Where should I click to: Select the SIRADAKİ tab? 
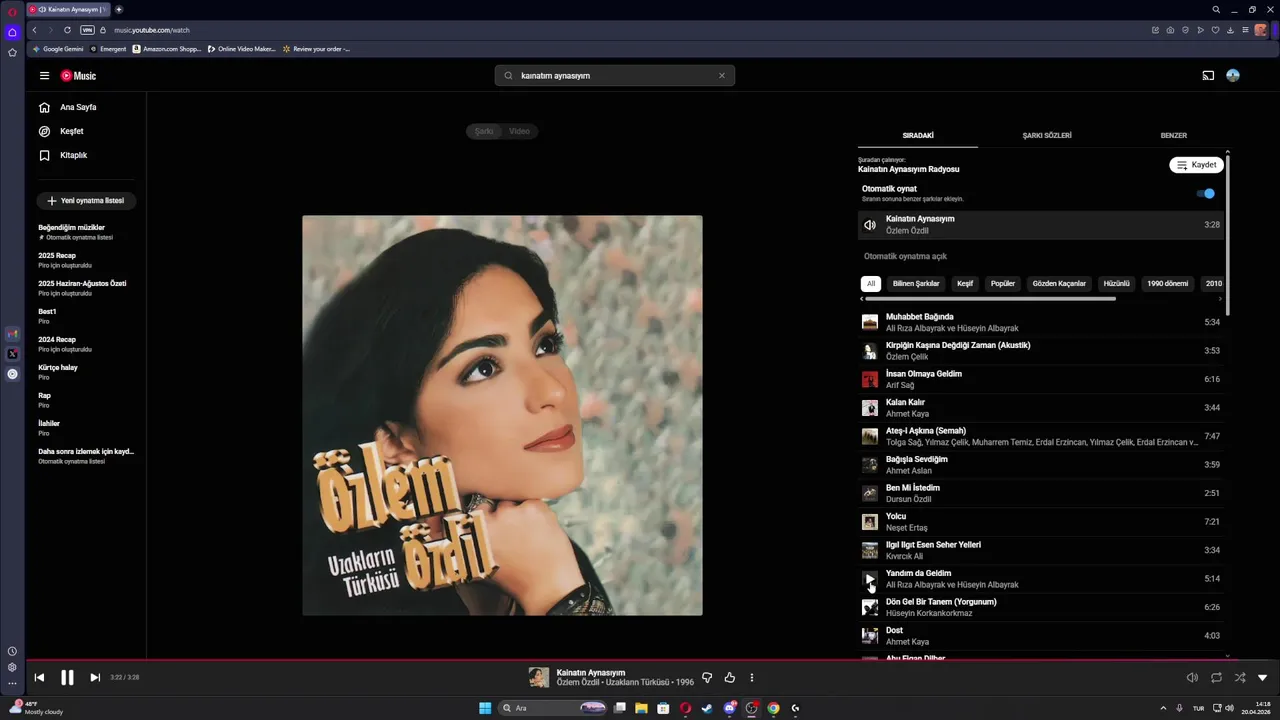click(918, 135)
